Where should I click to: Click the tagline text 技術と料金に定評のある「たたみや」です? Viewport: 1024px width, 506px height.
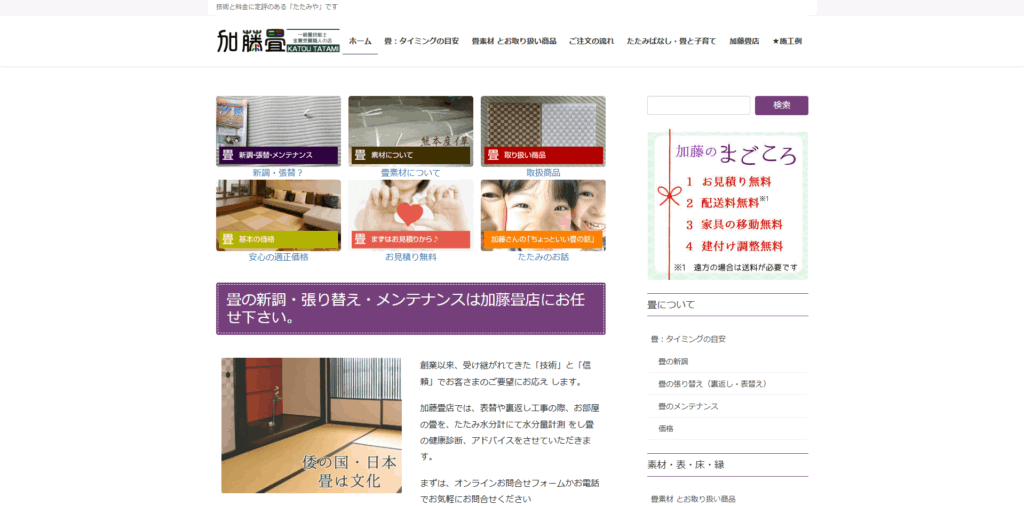277,7
